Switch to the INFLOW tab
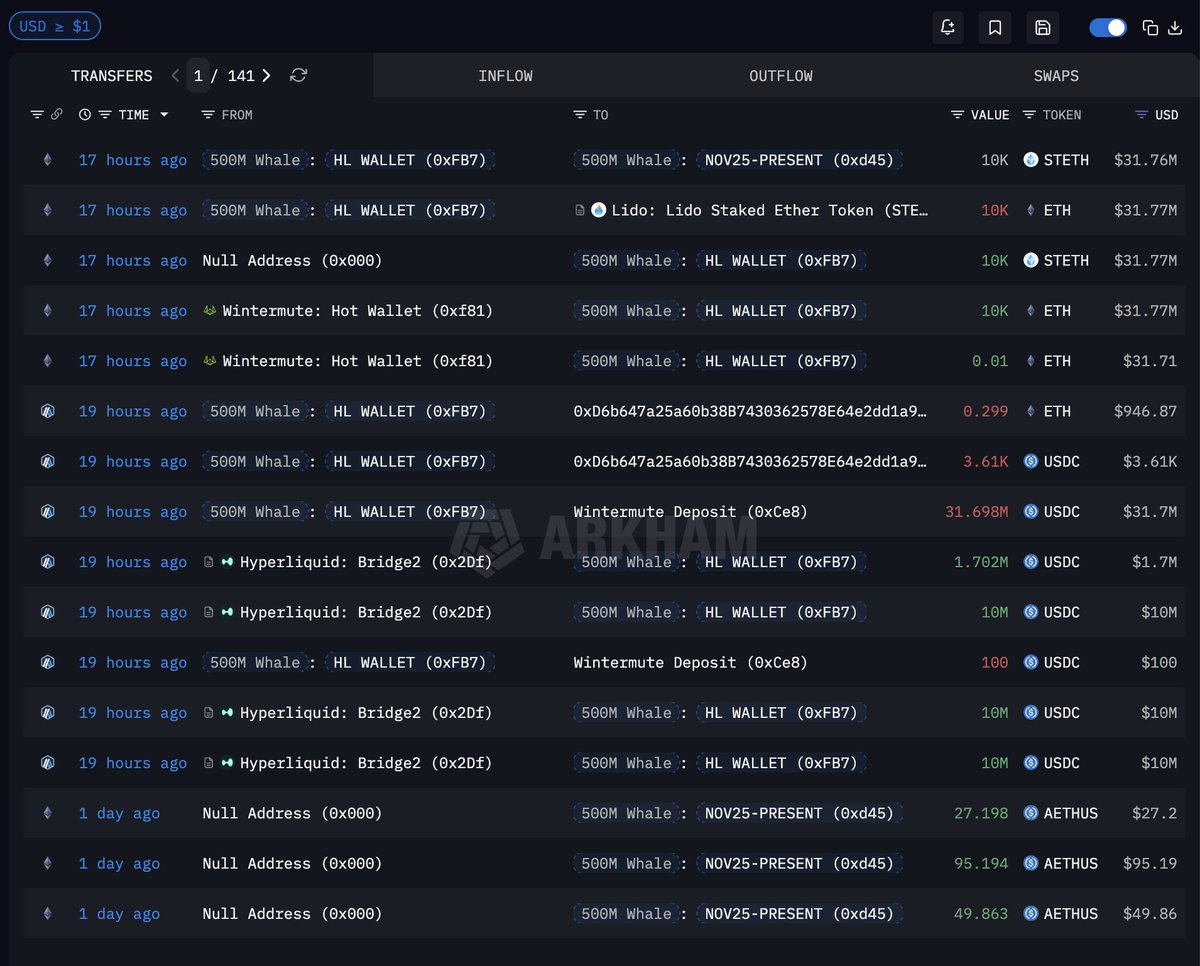 [505, 76]
